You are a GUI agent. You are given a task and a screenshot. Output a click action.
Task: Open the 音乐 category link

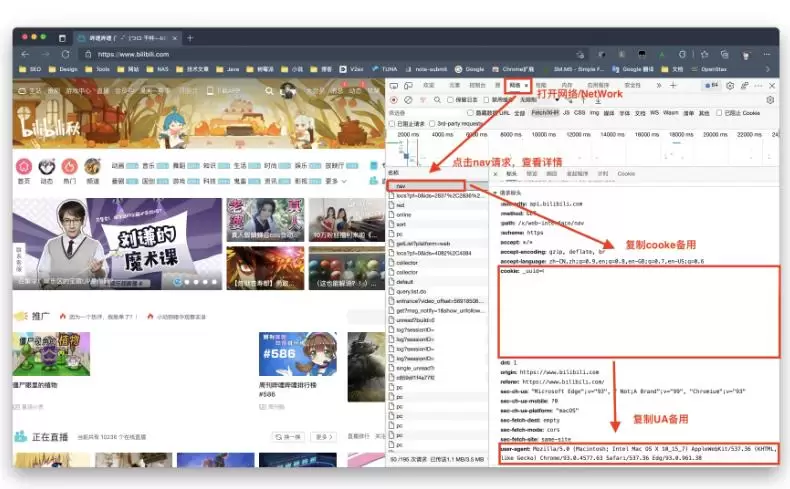coord(148,166)
